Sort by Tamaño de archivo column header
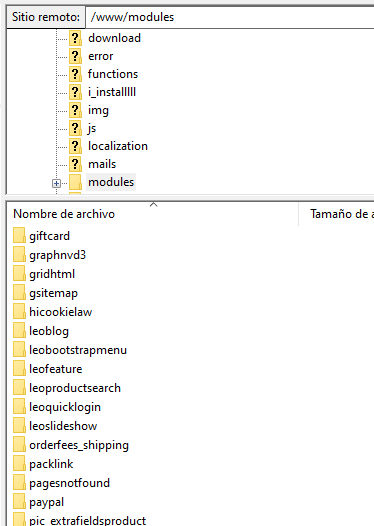 tap(336, 214)
